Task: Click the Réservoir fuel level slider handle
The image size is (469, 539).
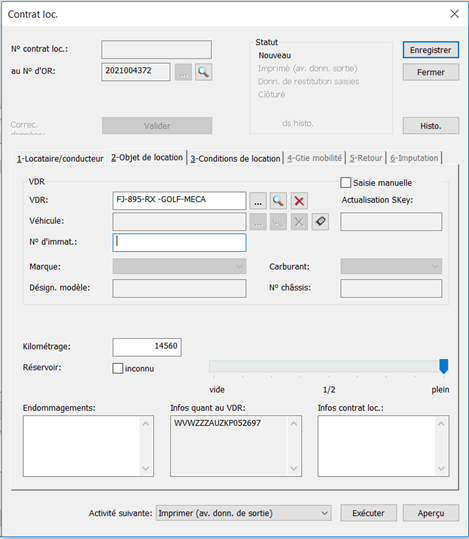Action: [444, 366]
